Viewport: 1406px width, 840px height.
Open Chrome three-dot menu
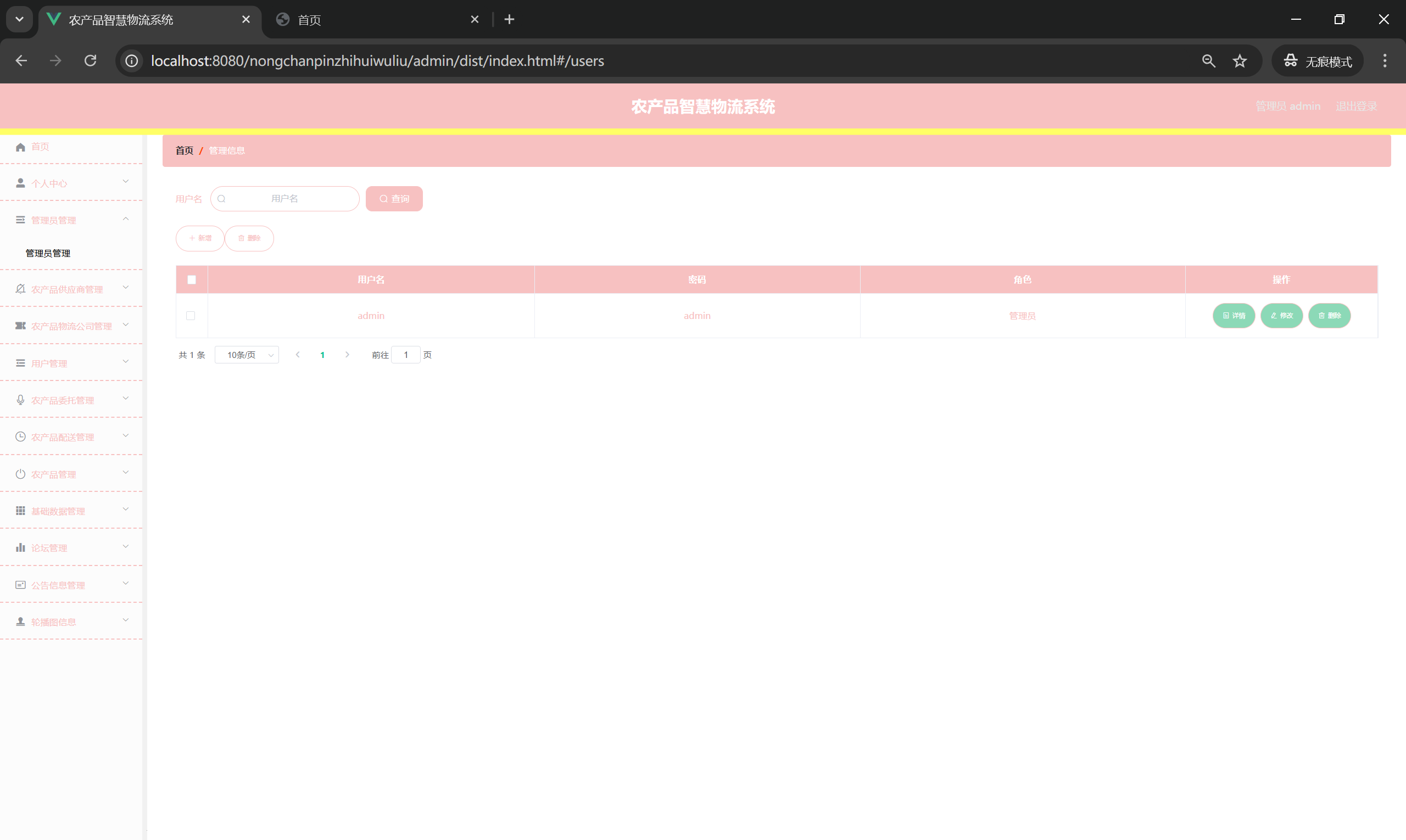[1385, 60]
